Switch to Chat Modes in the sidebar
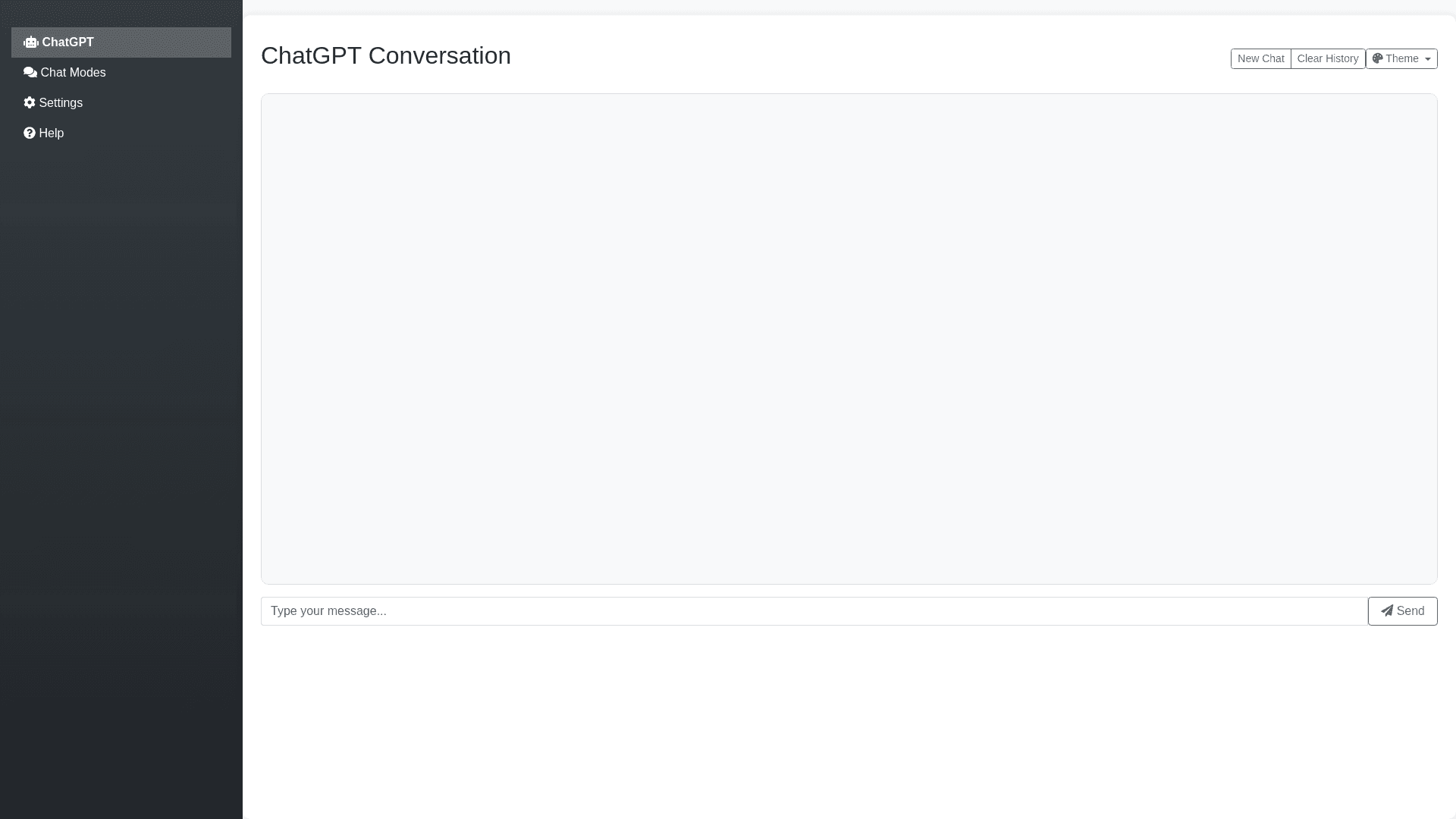 click(x=73, y=73)
